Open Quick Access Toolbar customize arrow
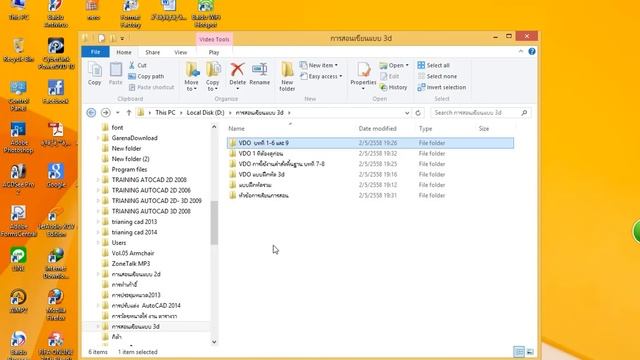This screenshot has height=360, width=640. pos(122,39)
